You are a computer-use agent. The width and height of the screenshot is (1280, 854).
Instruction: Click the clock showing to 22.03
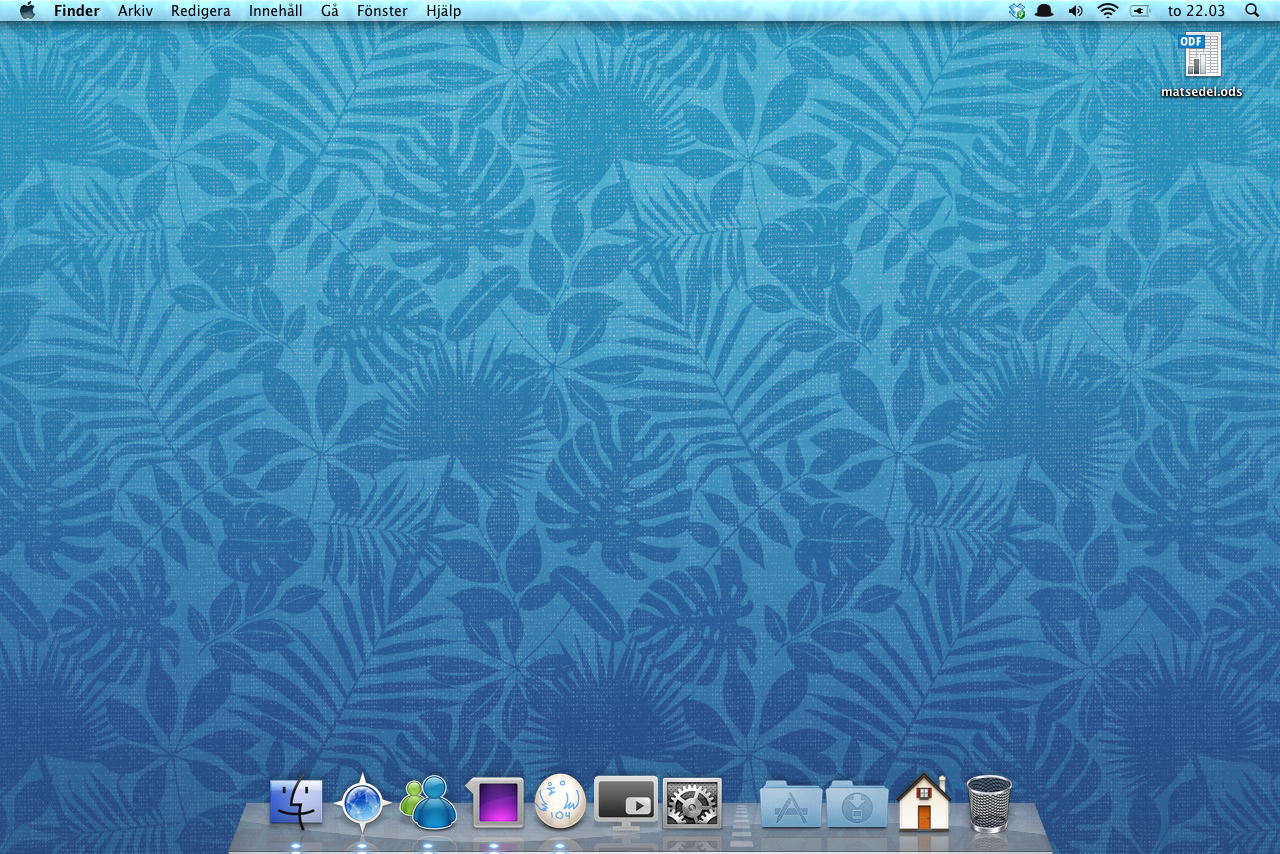[x=1196, y=11]
